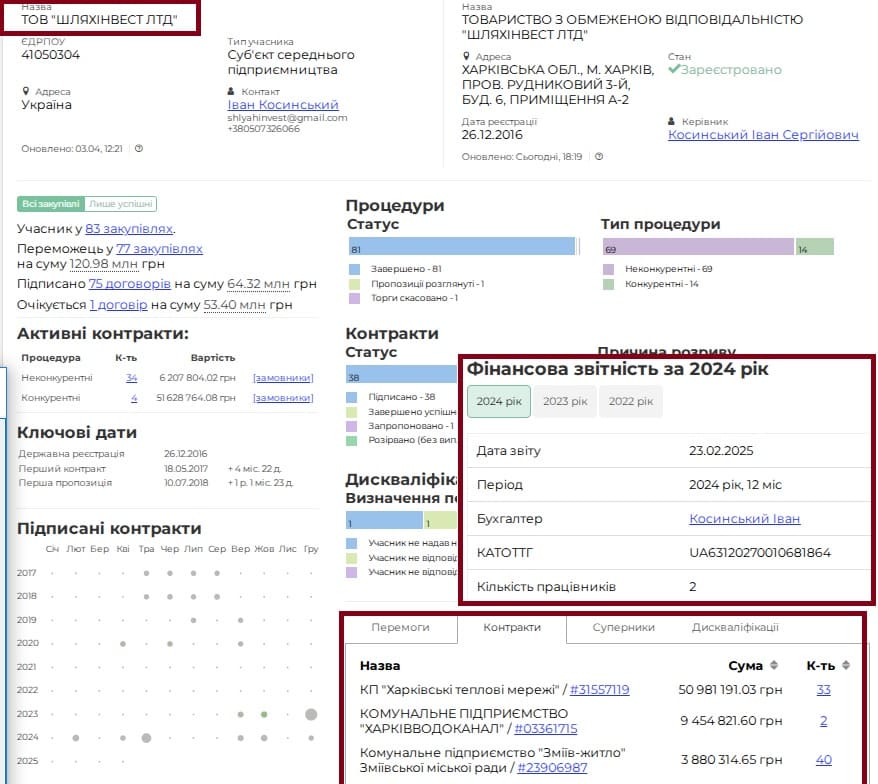Click the person icon beside 'Керівник' label
The image size is (878, 784).
click(673, 121)
